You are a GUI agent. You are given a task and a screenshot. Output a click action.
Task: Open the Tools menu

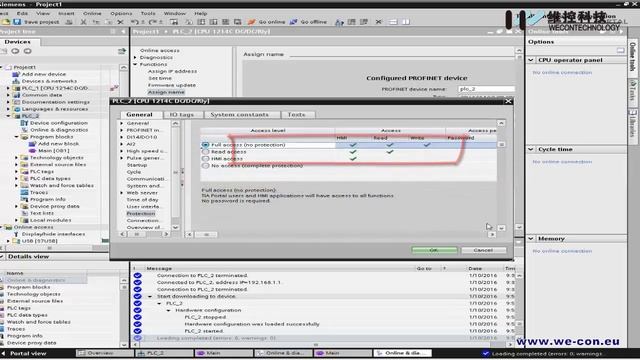point(148,13)
